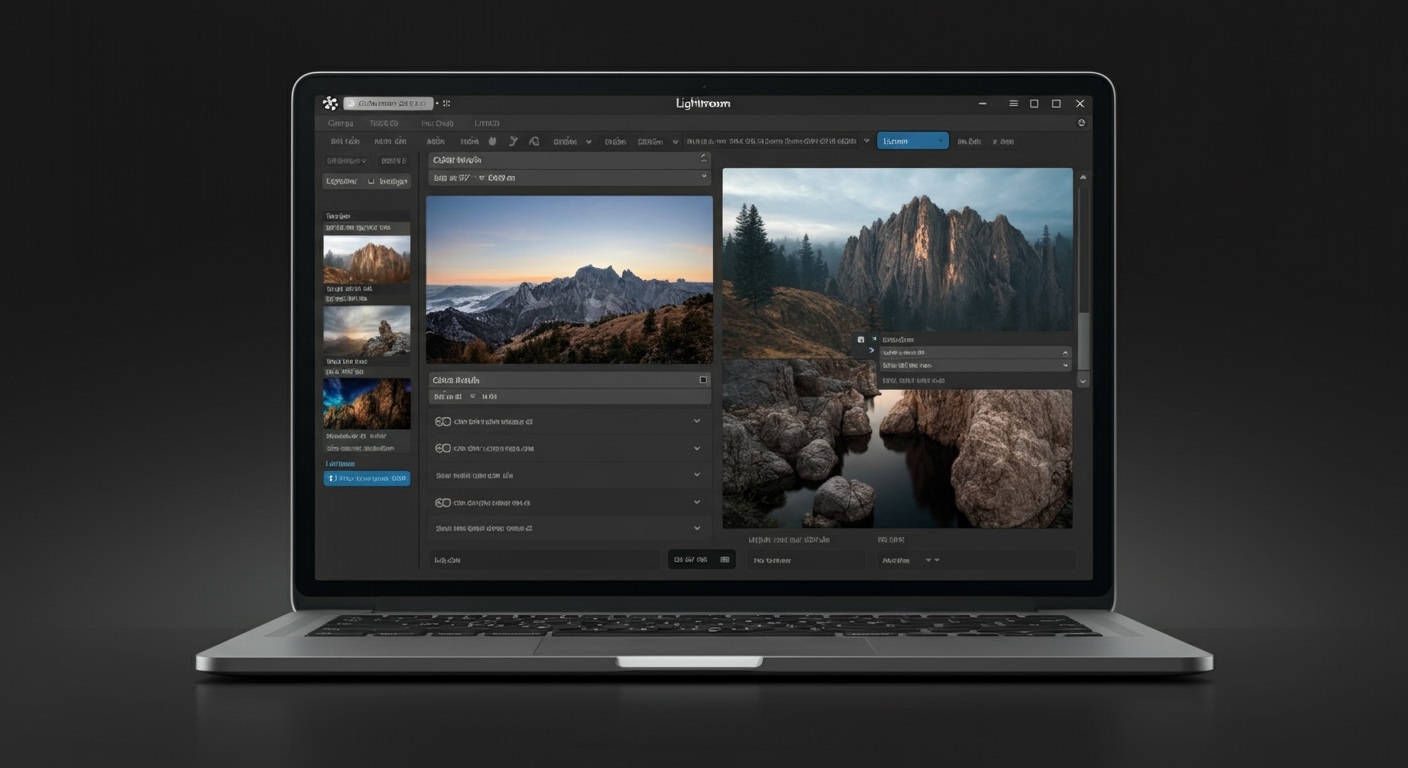This screenshot has width=1408, height=768.
Task: Click the dark button at the bottom center
Action: click(701, 560)
